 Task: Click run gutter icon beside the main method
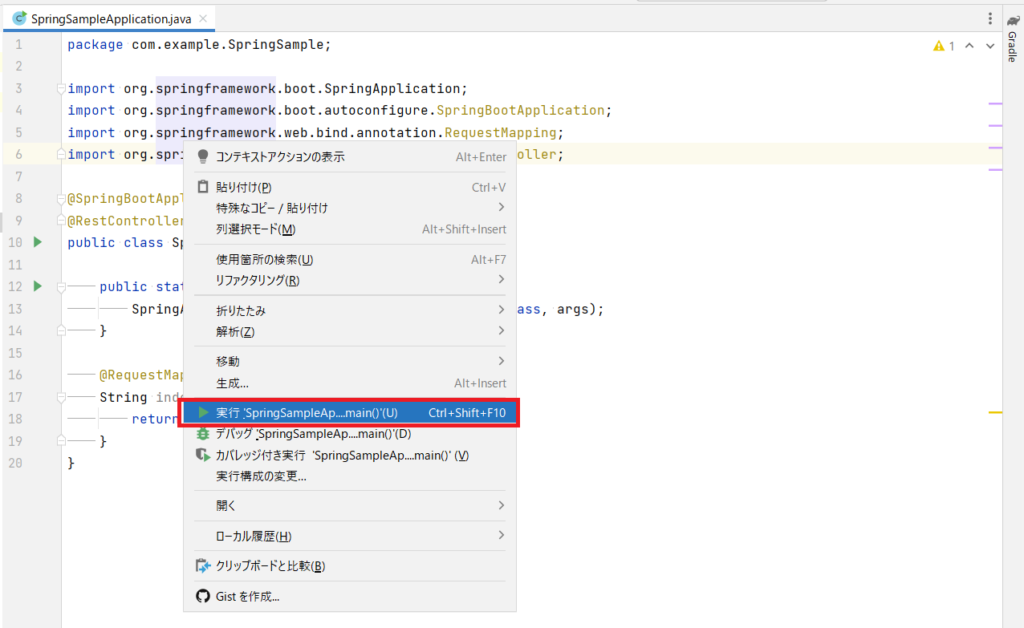[37, 286]
